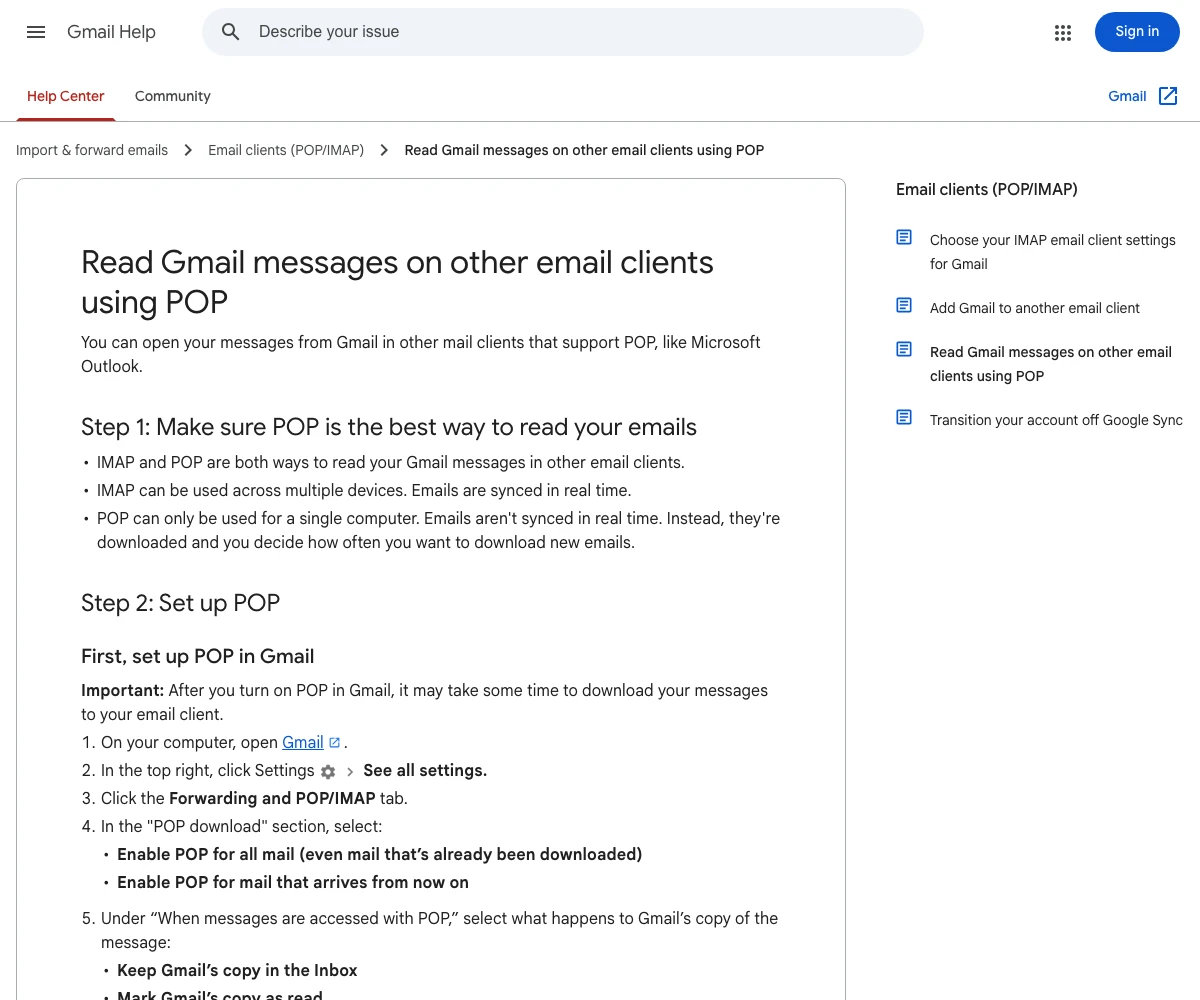This screenshot has width=1200, height=1000.
Task: Click the main article title heading
Action: (x=397, y=282)
